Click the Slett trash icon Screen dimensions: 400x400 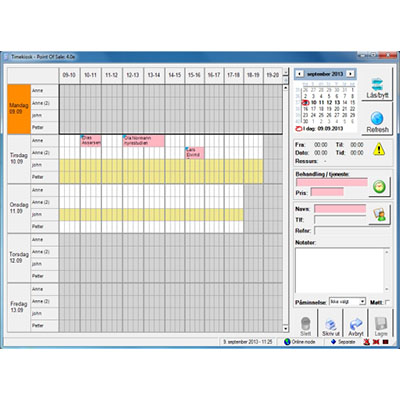pos(305,323)
